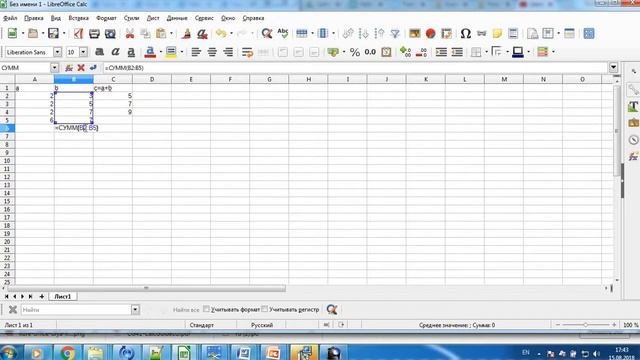Cancel formula entry with red X
The width and height of the screenshot is (640, 360).
click(x=81, y=68)
